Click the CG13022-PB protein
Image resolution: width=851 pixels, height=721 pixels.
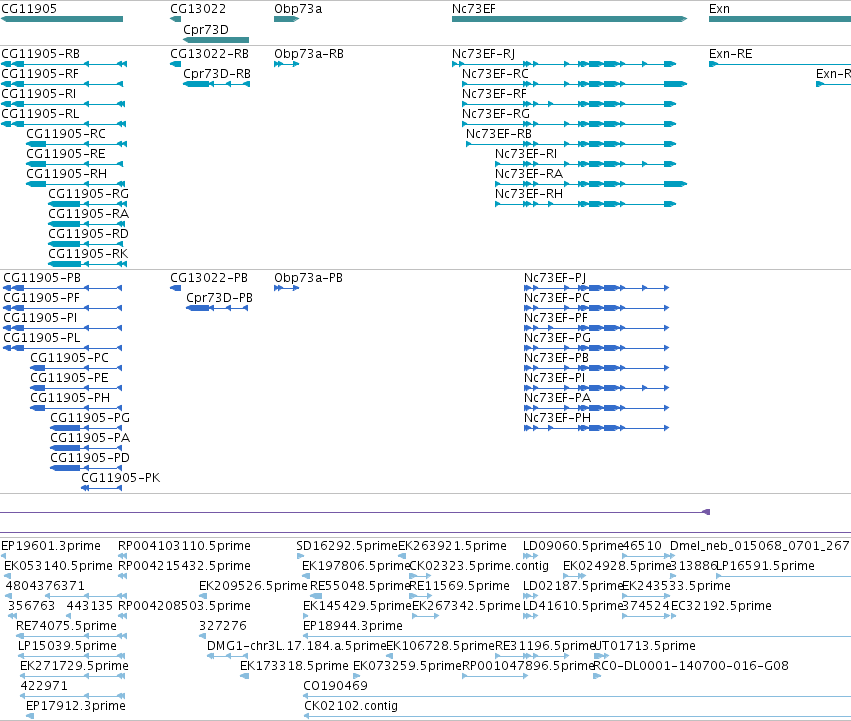point(175,288)
